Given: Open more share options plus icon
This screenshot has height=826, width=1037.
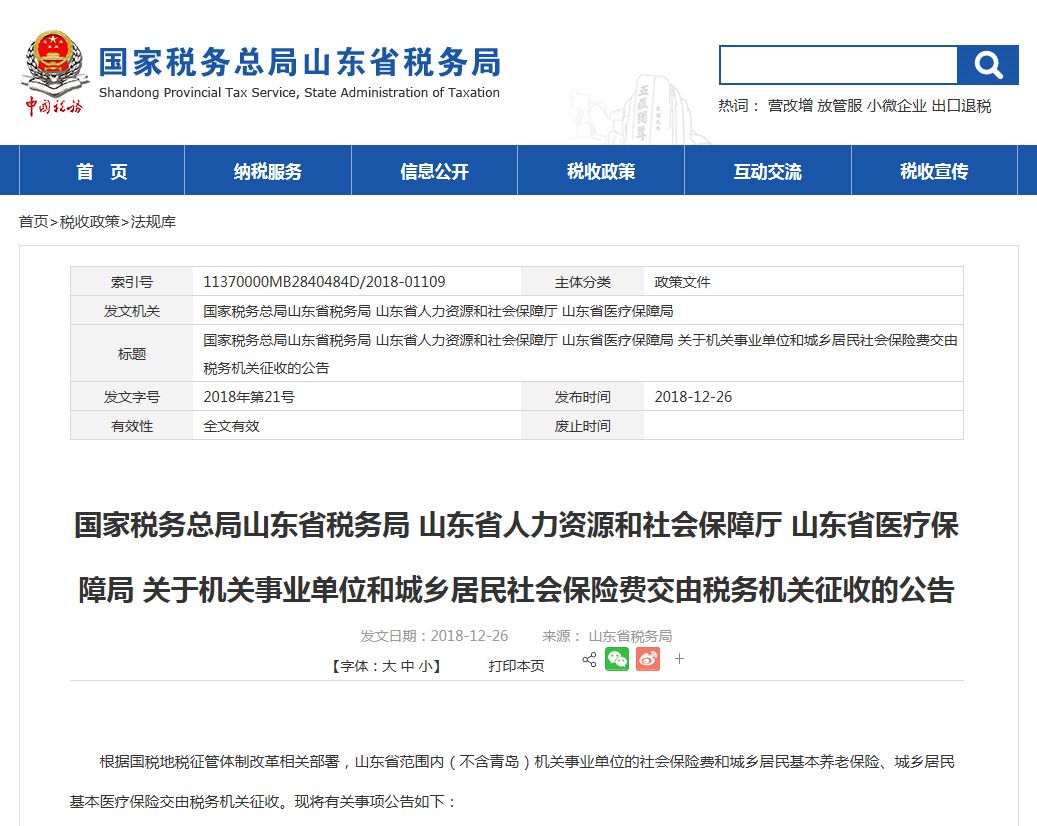Looking at the screenshot, I should click(x=679, y=659).
